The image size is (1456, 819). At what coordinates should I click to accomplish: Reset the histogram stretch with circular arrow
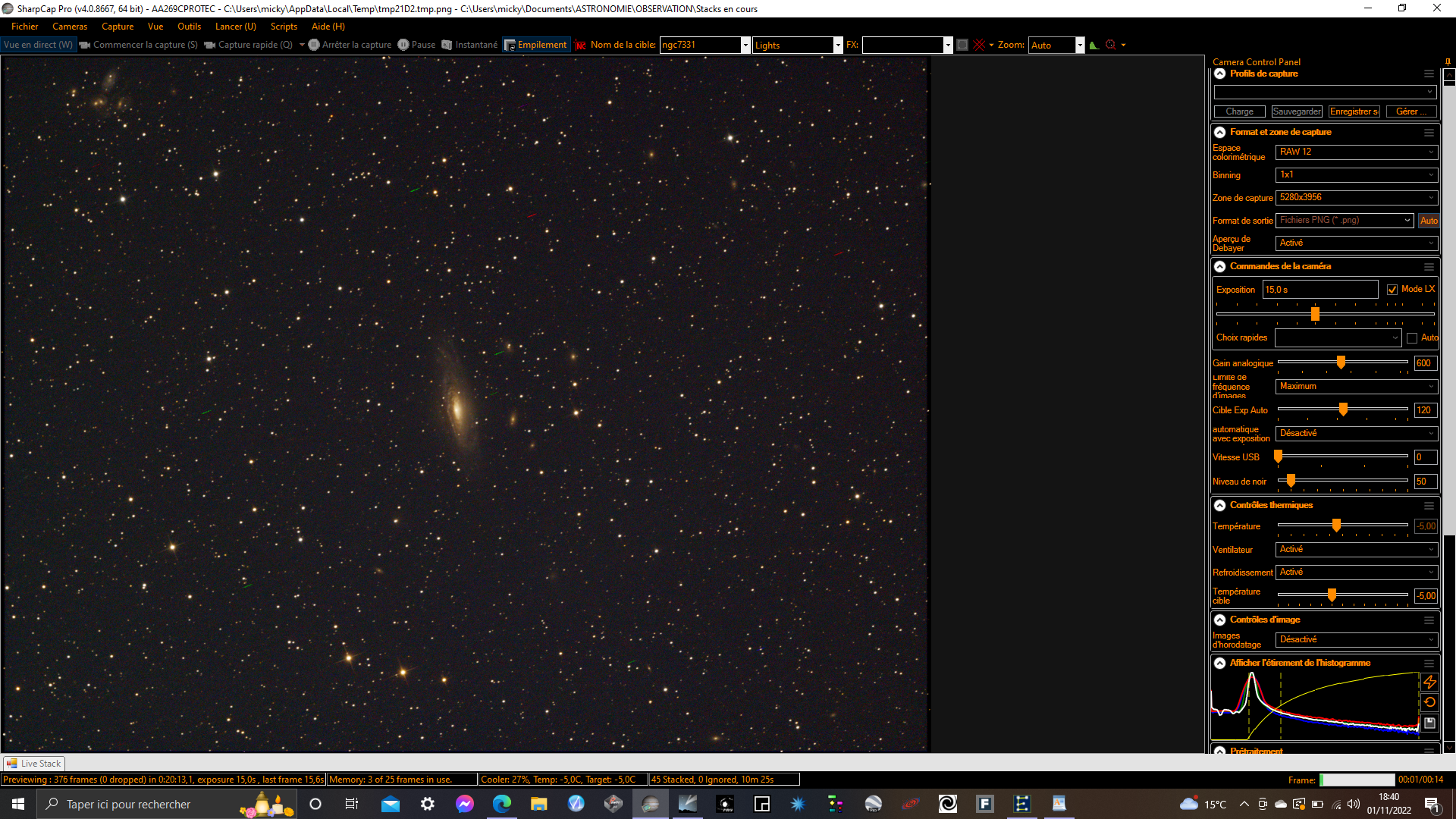point(1429,702)
